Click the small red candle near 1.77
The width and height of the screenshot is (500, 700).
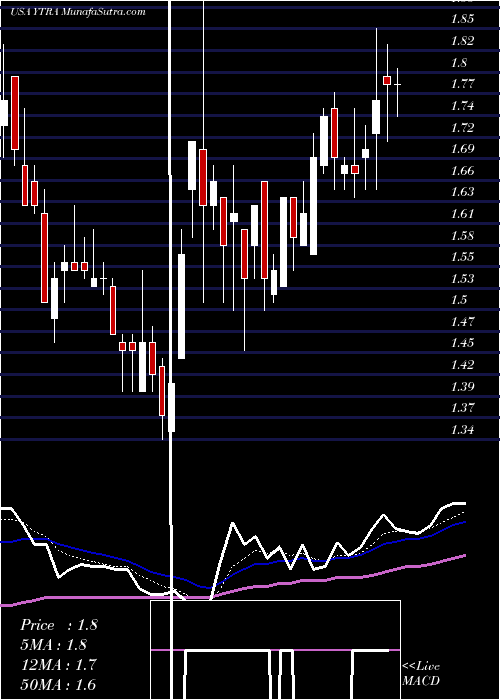387,80
